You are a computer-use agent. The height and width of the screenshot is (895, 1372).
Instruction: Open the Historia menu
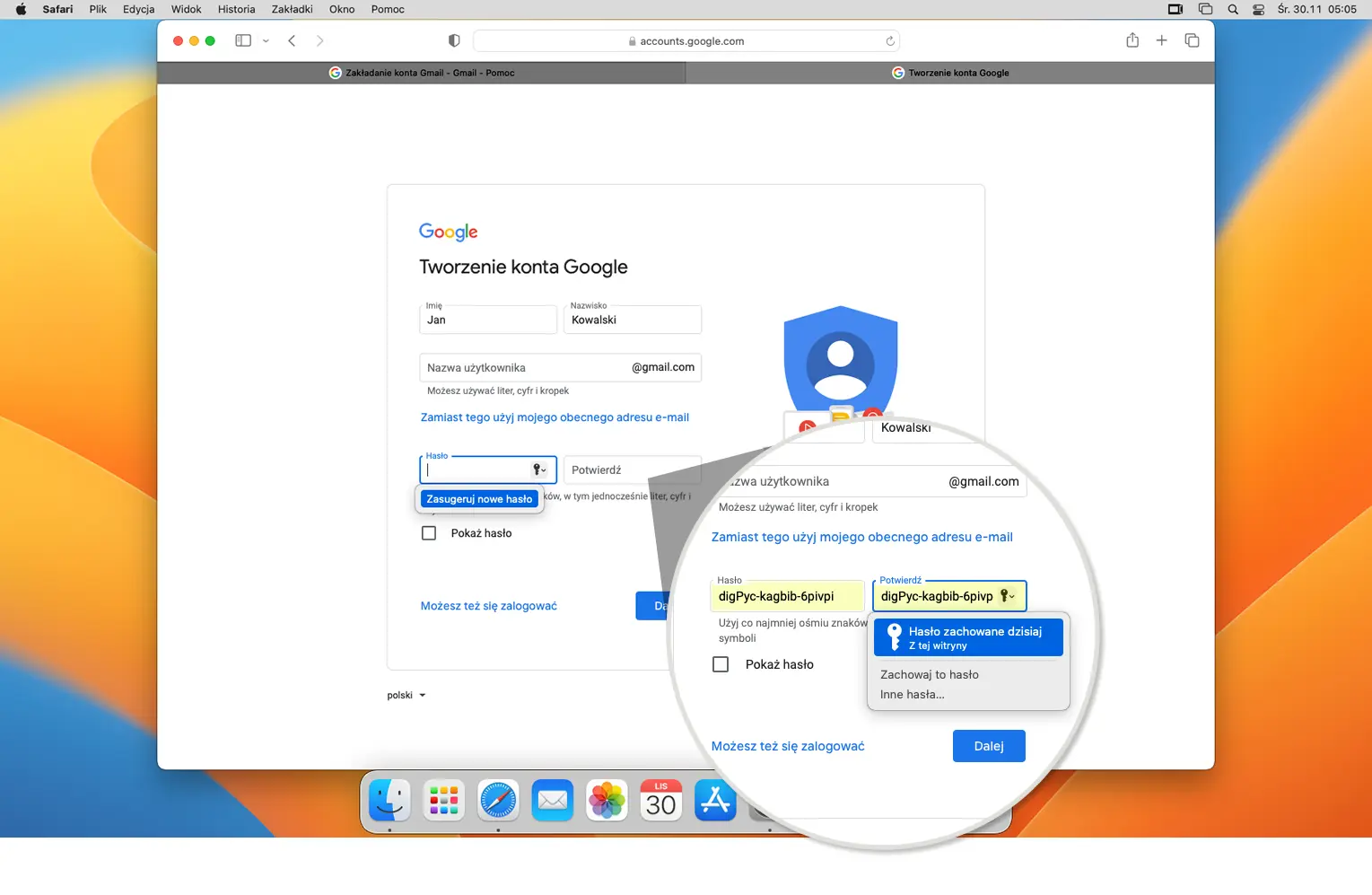coord(236,9)
